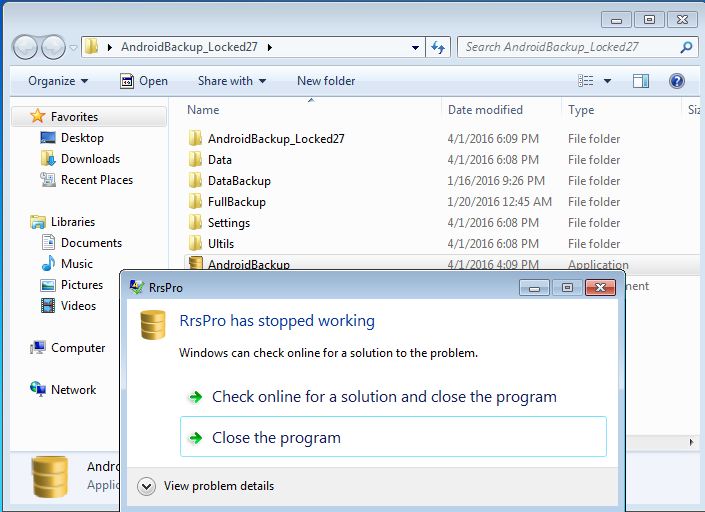This screenshot has height=512, width=705.
Task: Click the gold database icon in RrsPro dialog
Action: (x=153, y=325)
